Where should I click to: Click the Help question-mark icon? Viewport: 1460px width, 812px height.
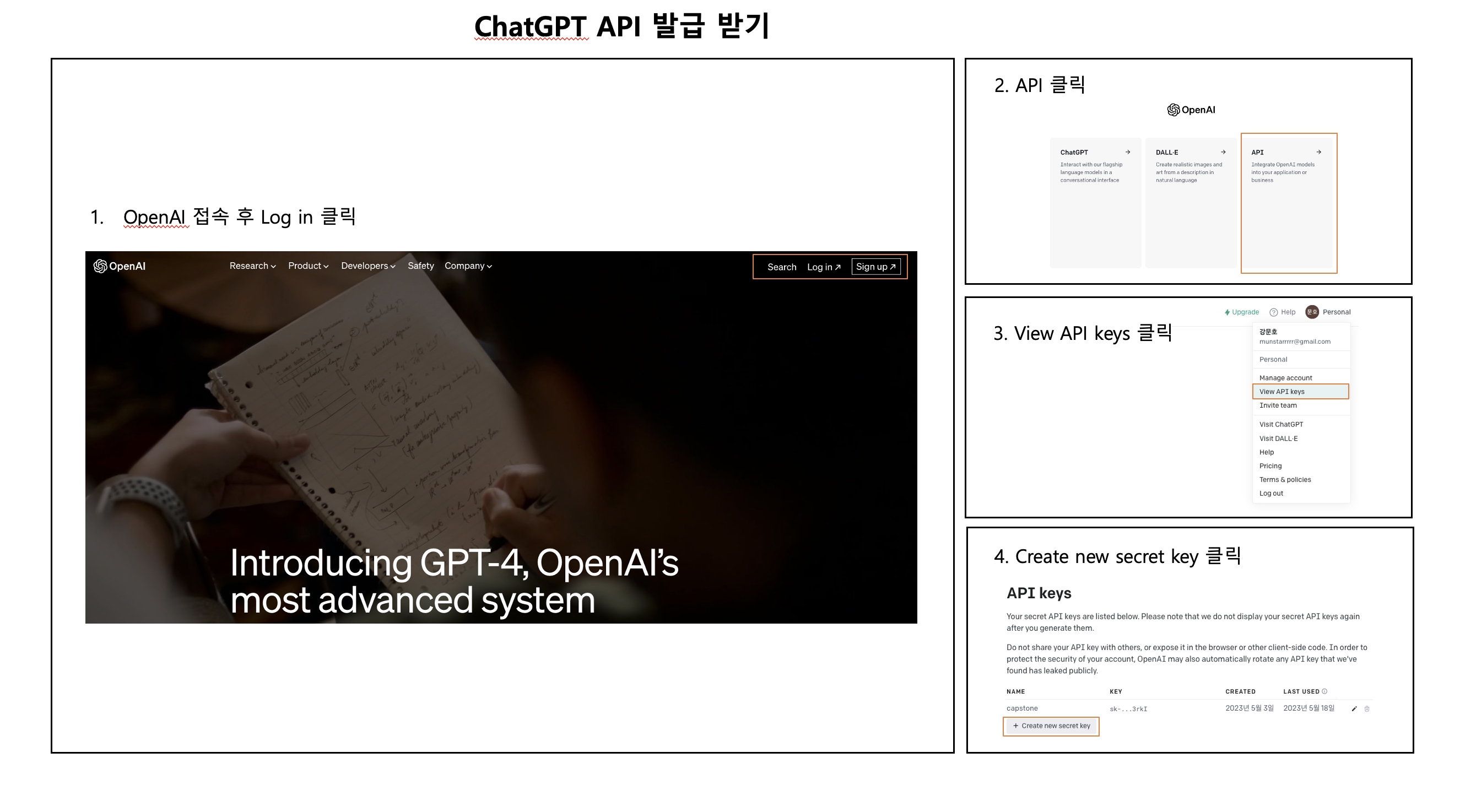[1275, 312]
